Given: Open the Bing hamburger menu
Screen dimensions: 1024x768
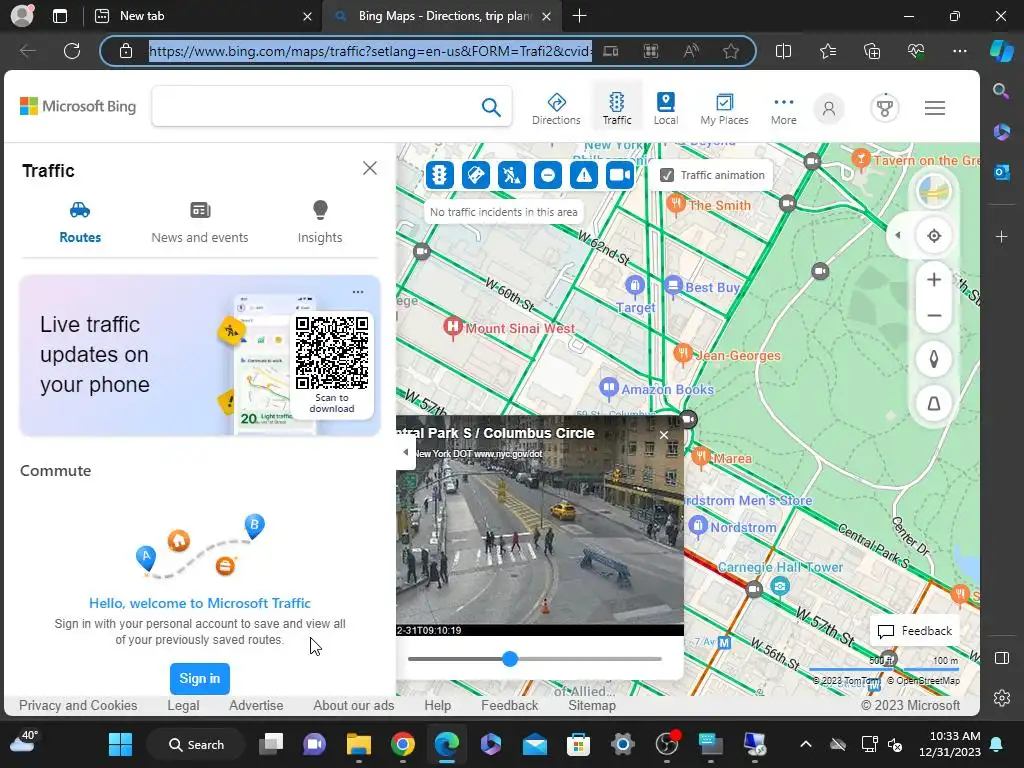Looking at the screenshot, I should [x=935, y=108].
